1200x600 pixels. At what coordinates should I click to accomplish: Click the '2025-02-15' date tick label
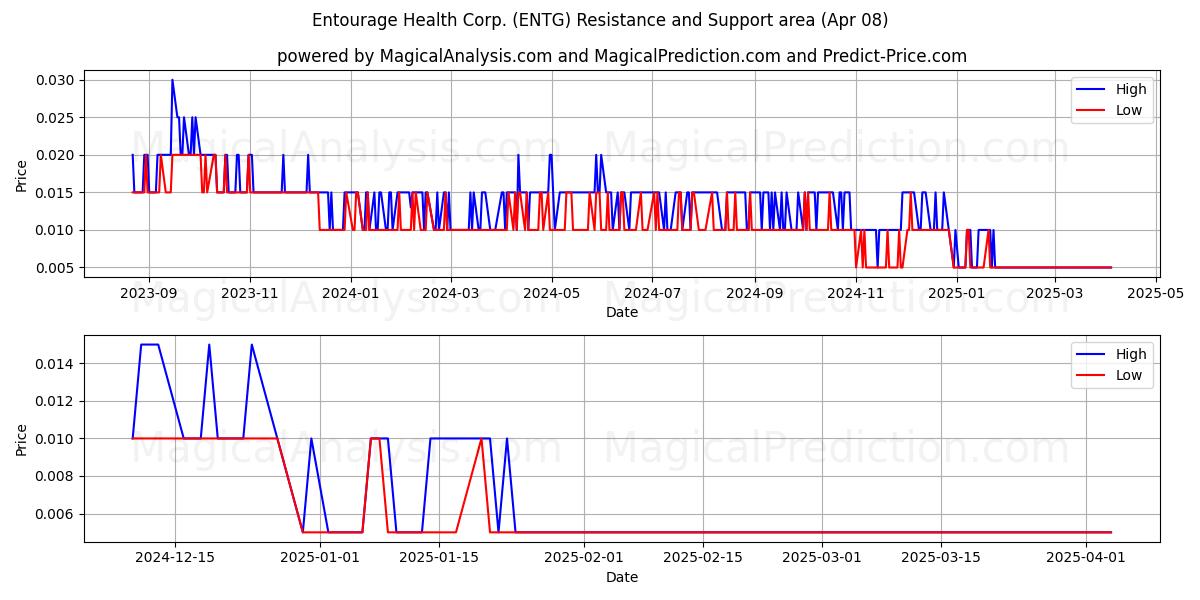[703, 558]
